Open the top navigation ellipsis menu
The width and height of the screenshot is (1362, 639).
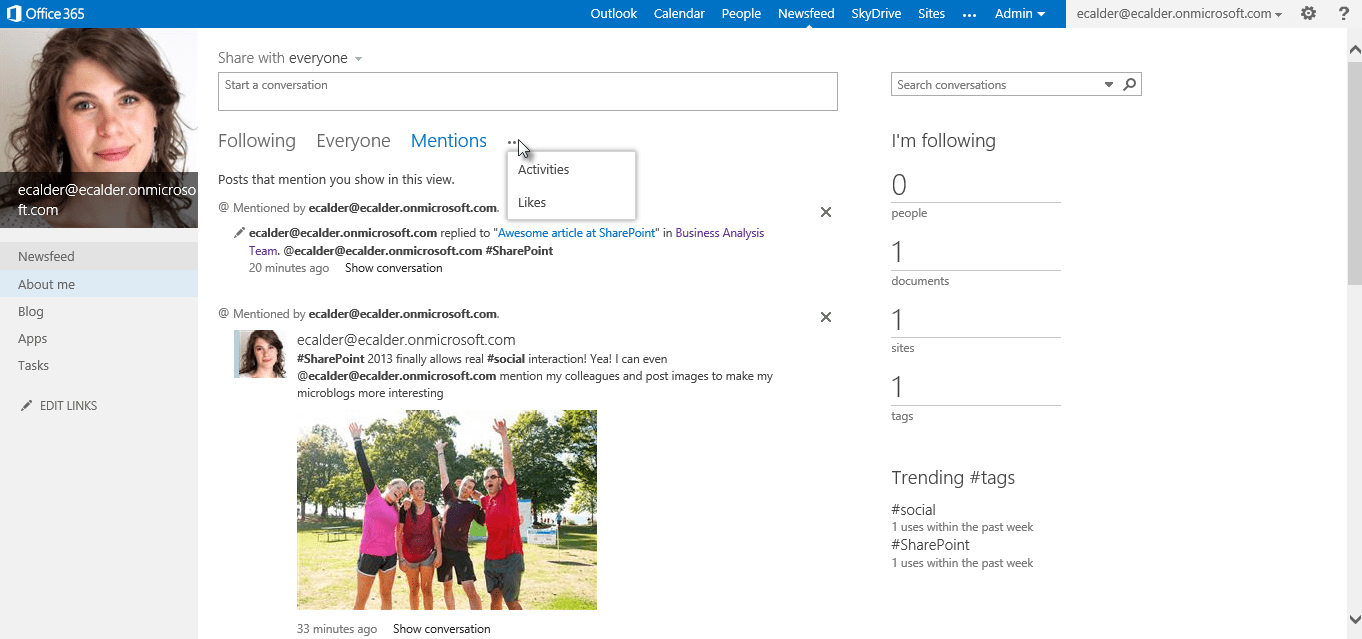coord(969,14)
